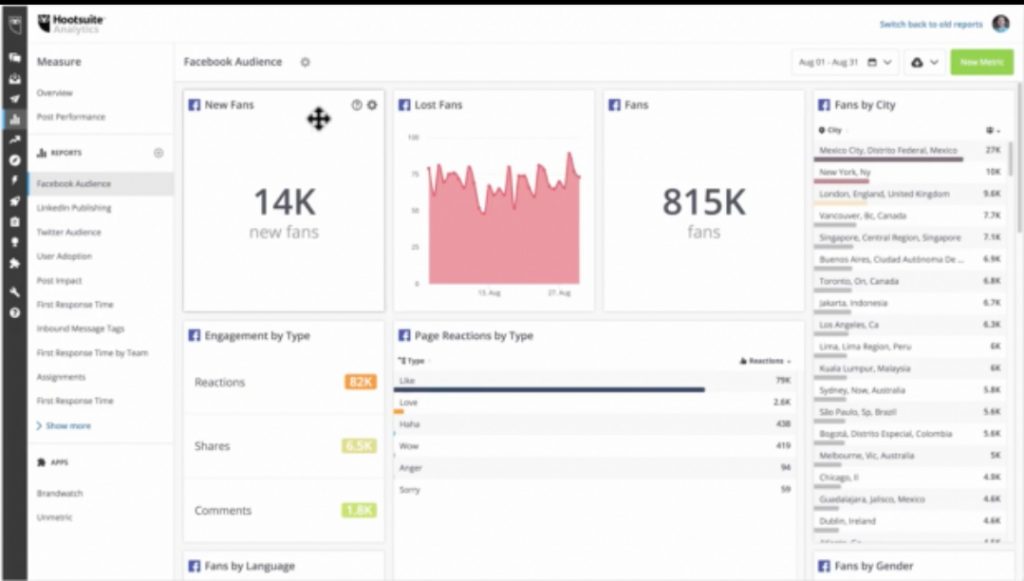Viewport: 1024px width, 581px height.
Task: Click the cloud download export icon
Action: click(917, 62)
